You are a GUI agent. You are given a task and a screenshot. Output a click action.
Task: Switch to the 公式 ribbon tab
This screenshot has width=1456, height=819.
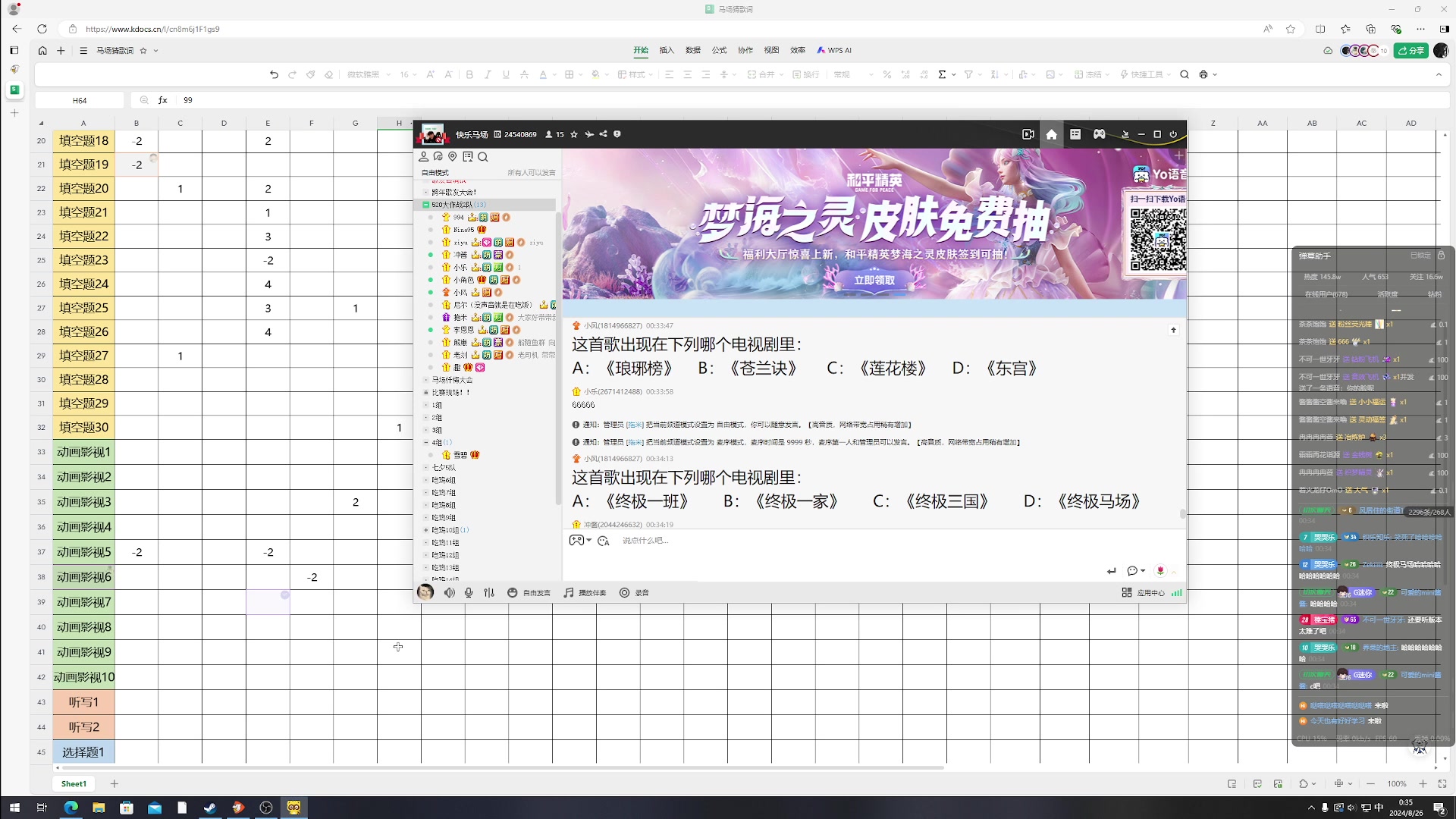point(719,50)
